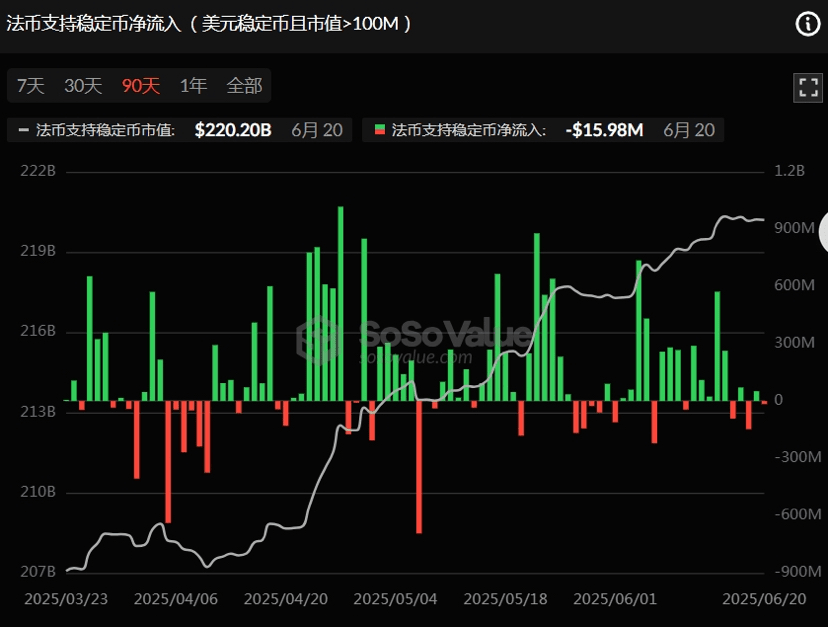Toggle the 法币支持稳定币净流入 legend series
The image size is (828, 627).
pos(543,130)
